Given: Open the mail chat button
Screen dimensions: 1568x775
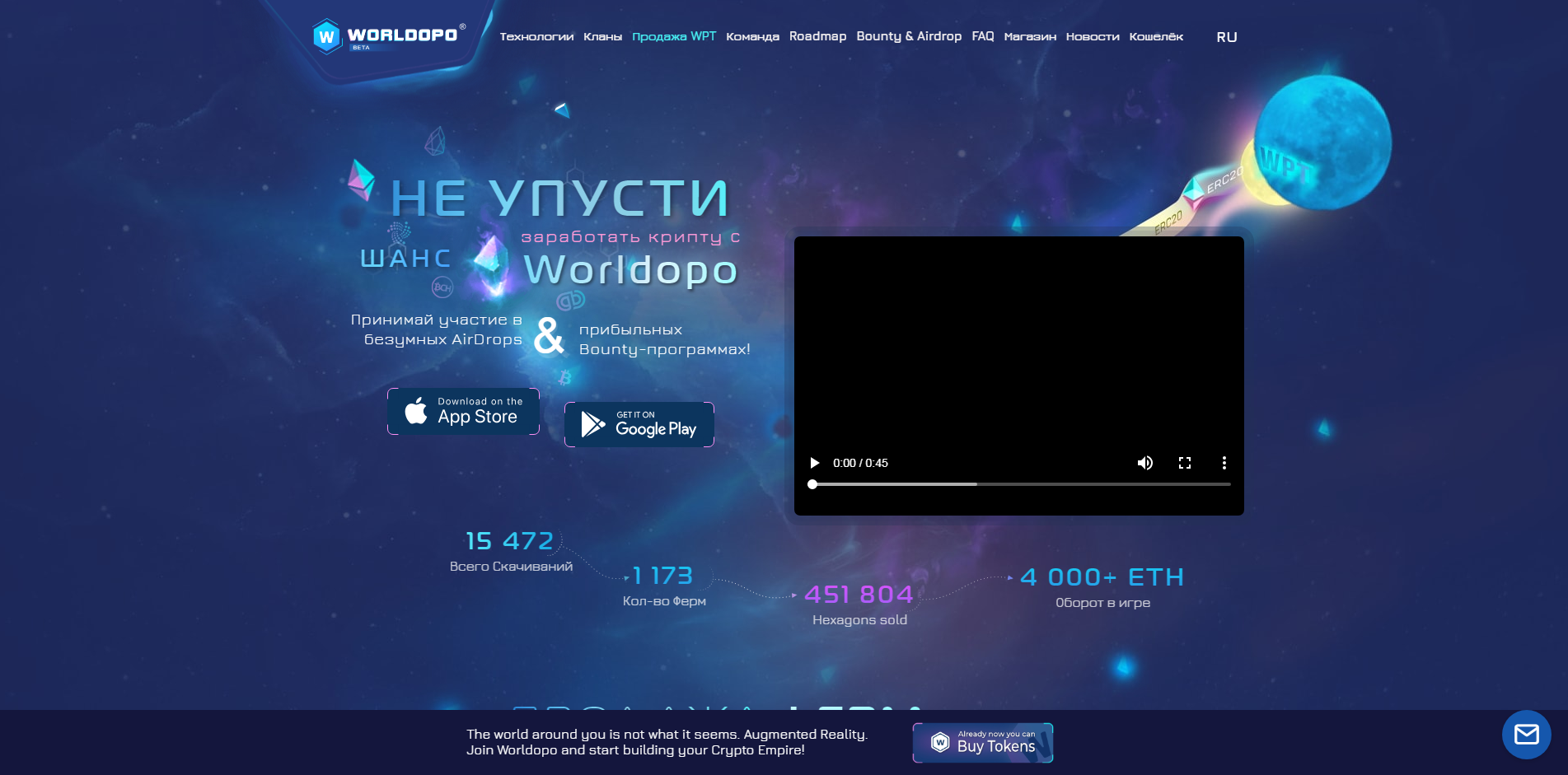Looking at the screenshot, I should coord(1526,735).
